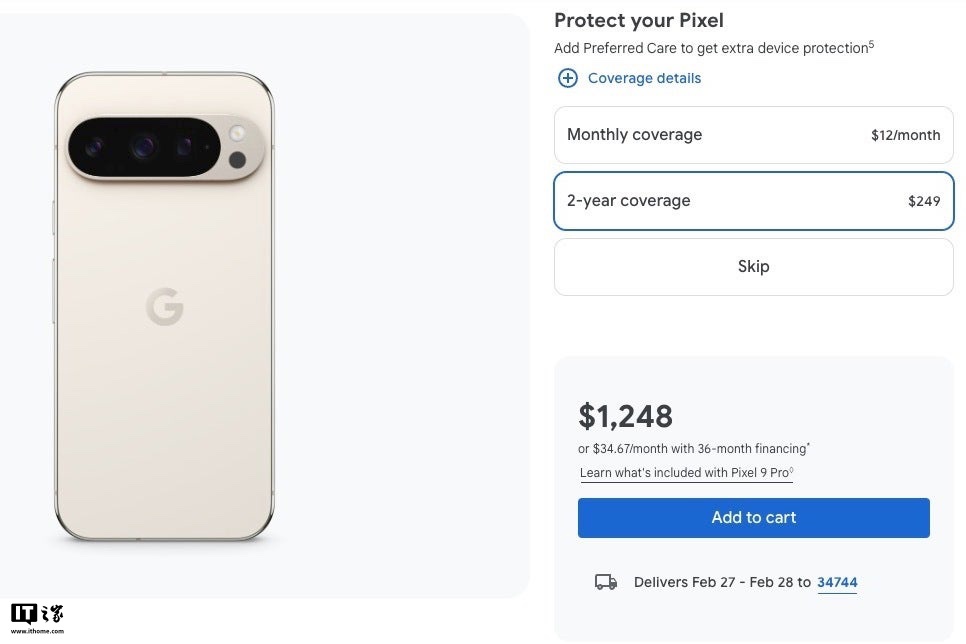Click the $12/month price label
Screen dimensions: 966x644
click(905, 136)
